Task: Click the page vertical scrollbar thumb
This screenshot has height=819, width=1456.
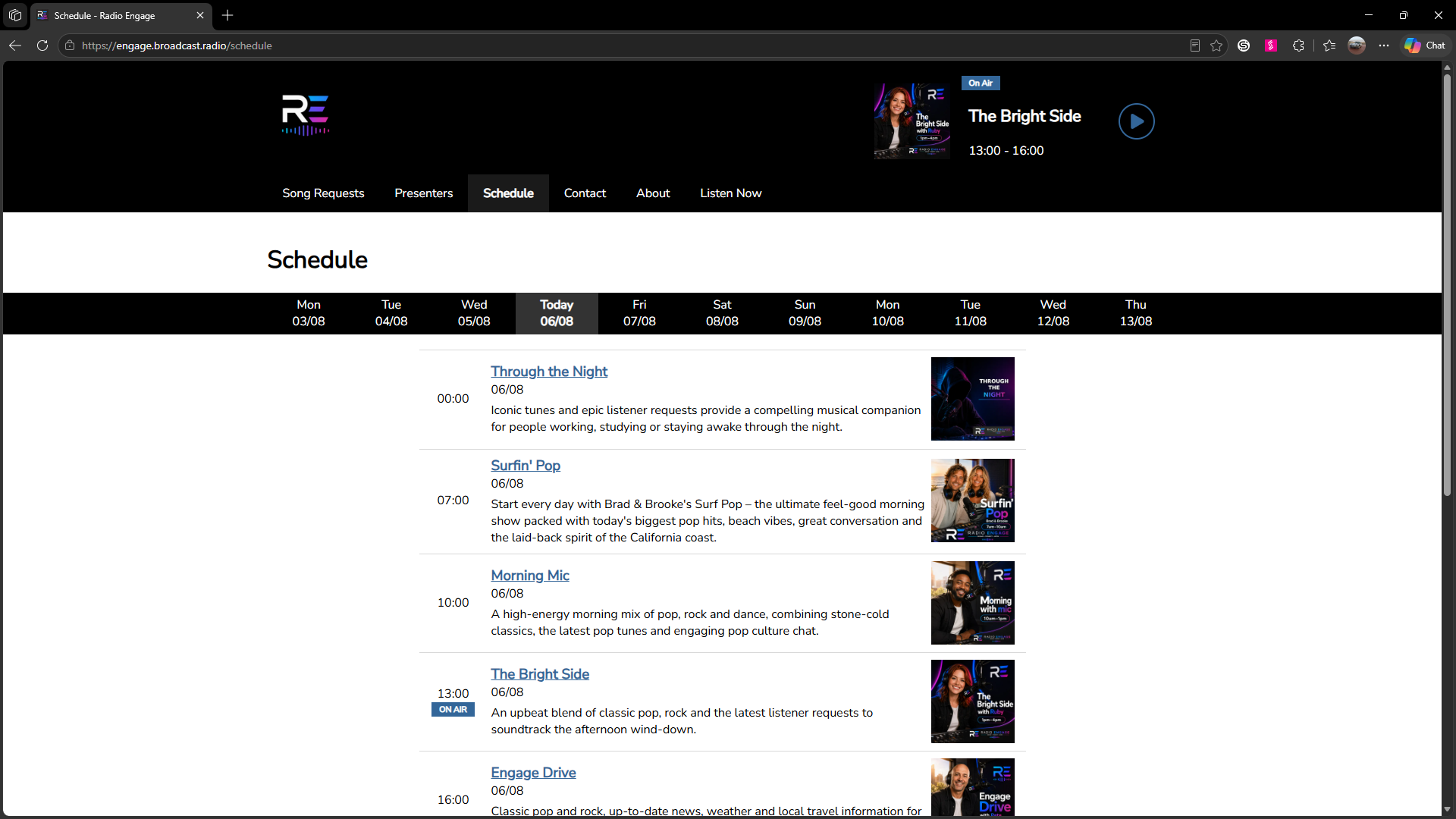Action: click(x=1447, y=285)
